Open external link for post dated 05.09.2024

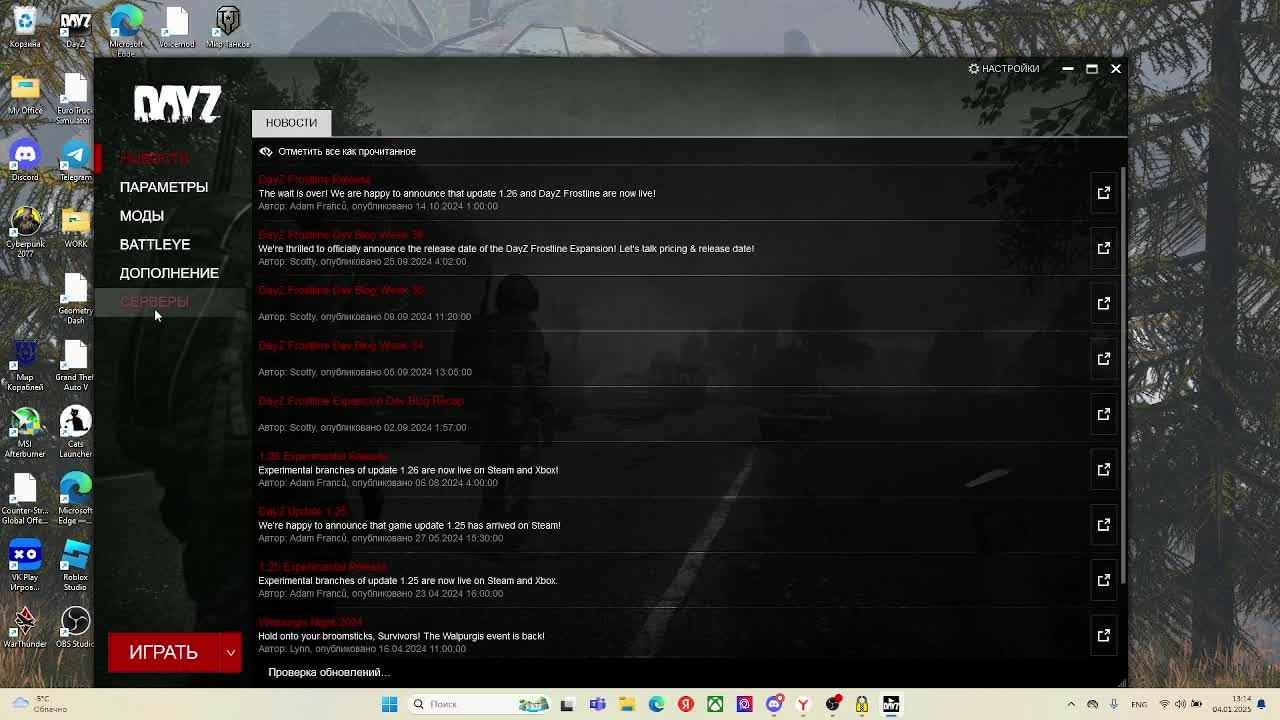pyautogui.click(x=1104, y=358)
